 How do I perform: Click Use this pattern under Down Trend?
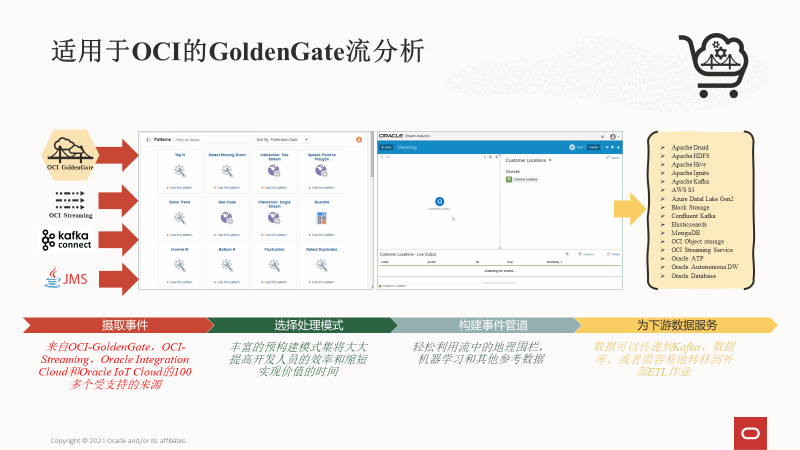(x=180, y=235)
